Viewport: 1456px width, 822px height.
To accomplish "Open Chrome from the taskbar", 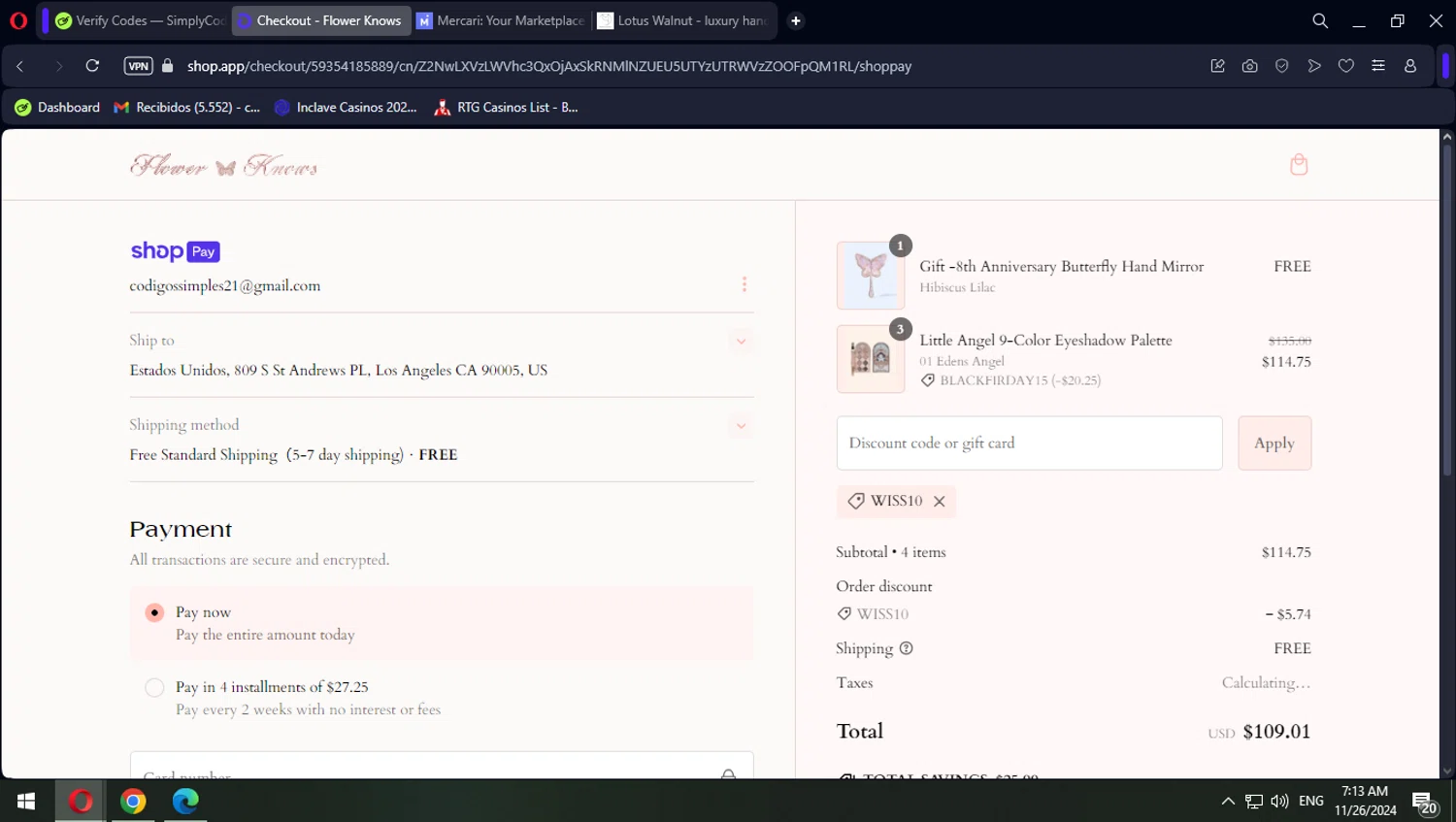I will point(133,801).
